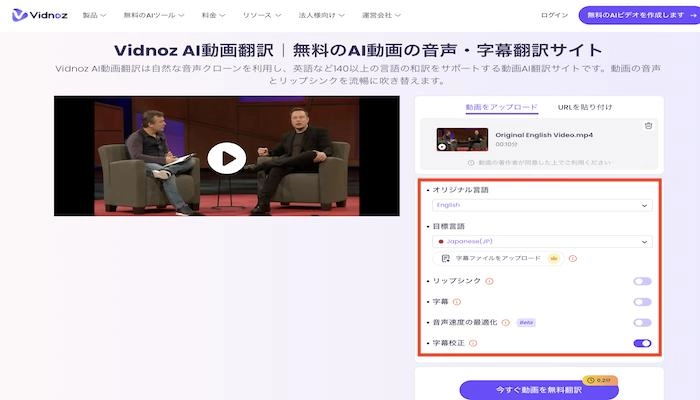Delete the uploaded Original English Video.mp4
Screen dimensions: 700x400
648,126
